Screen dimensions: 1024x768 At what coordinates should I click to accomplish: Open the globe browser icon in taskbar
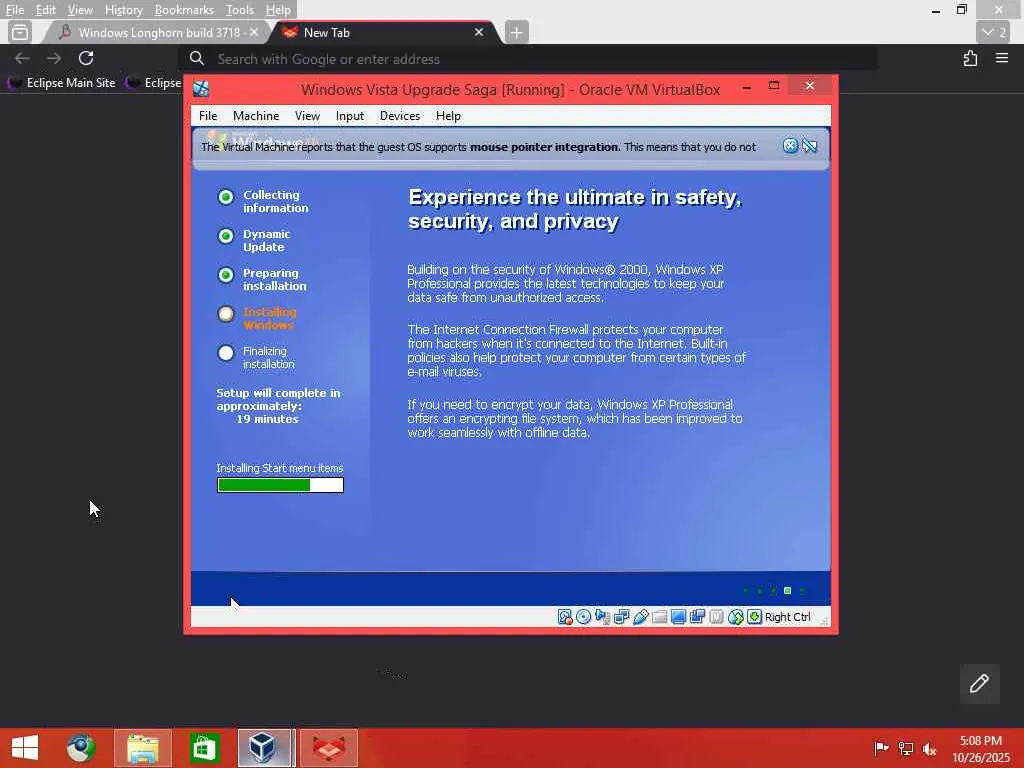81,748
